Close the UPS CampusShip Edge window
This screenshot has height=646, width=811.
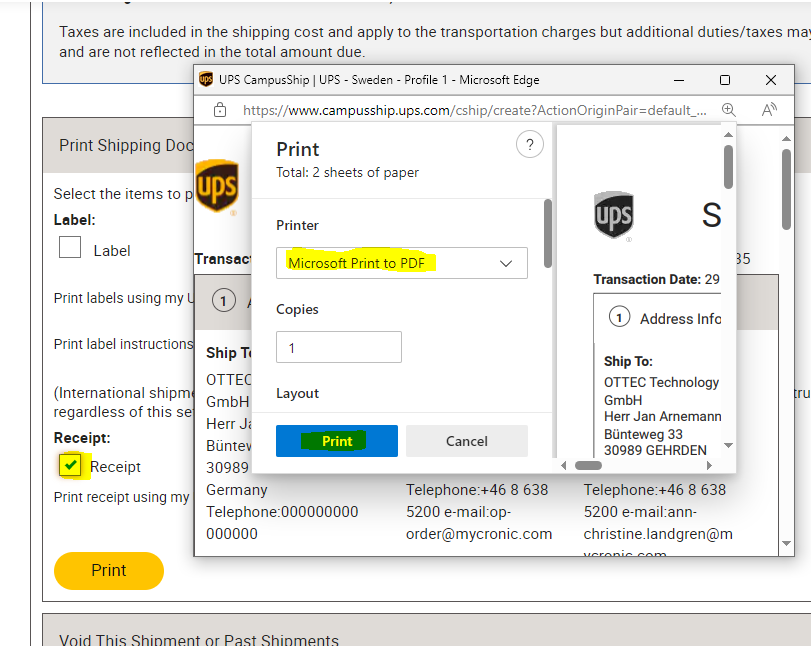pyautogui.click(x=771, y=80)
